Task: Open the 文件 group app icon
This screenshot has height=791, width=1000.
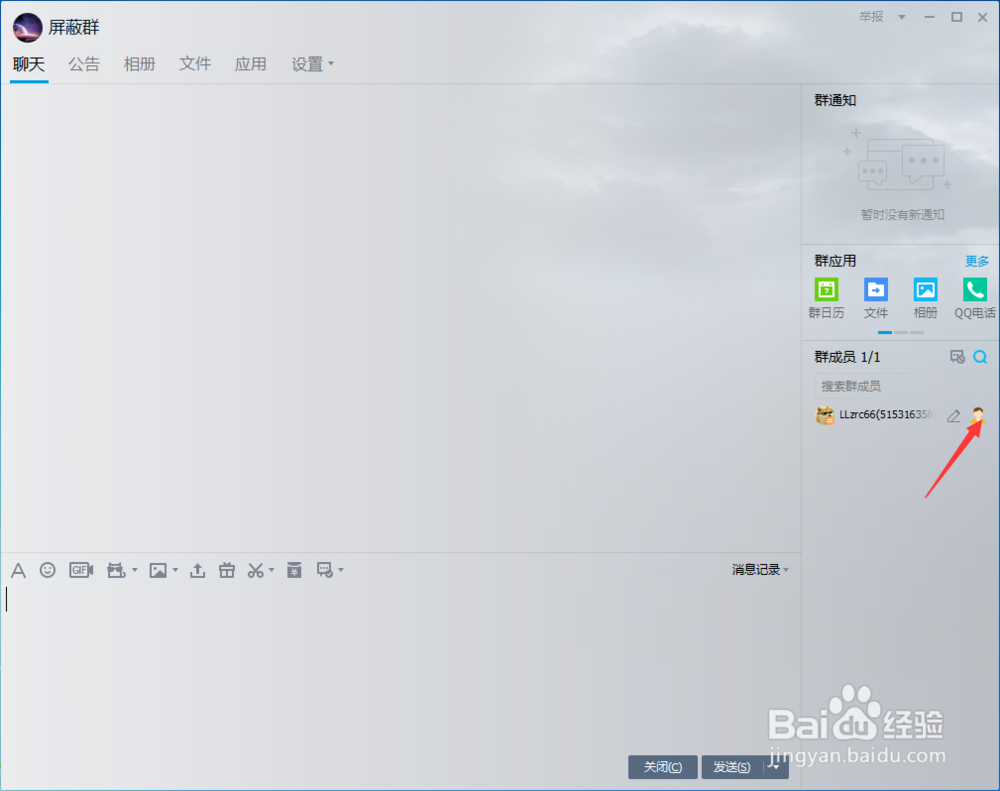Action: click(x=876, y=298)
